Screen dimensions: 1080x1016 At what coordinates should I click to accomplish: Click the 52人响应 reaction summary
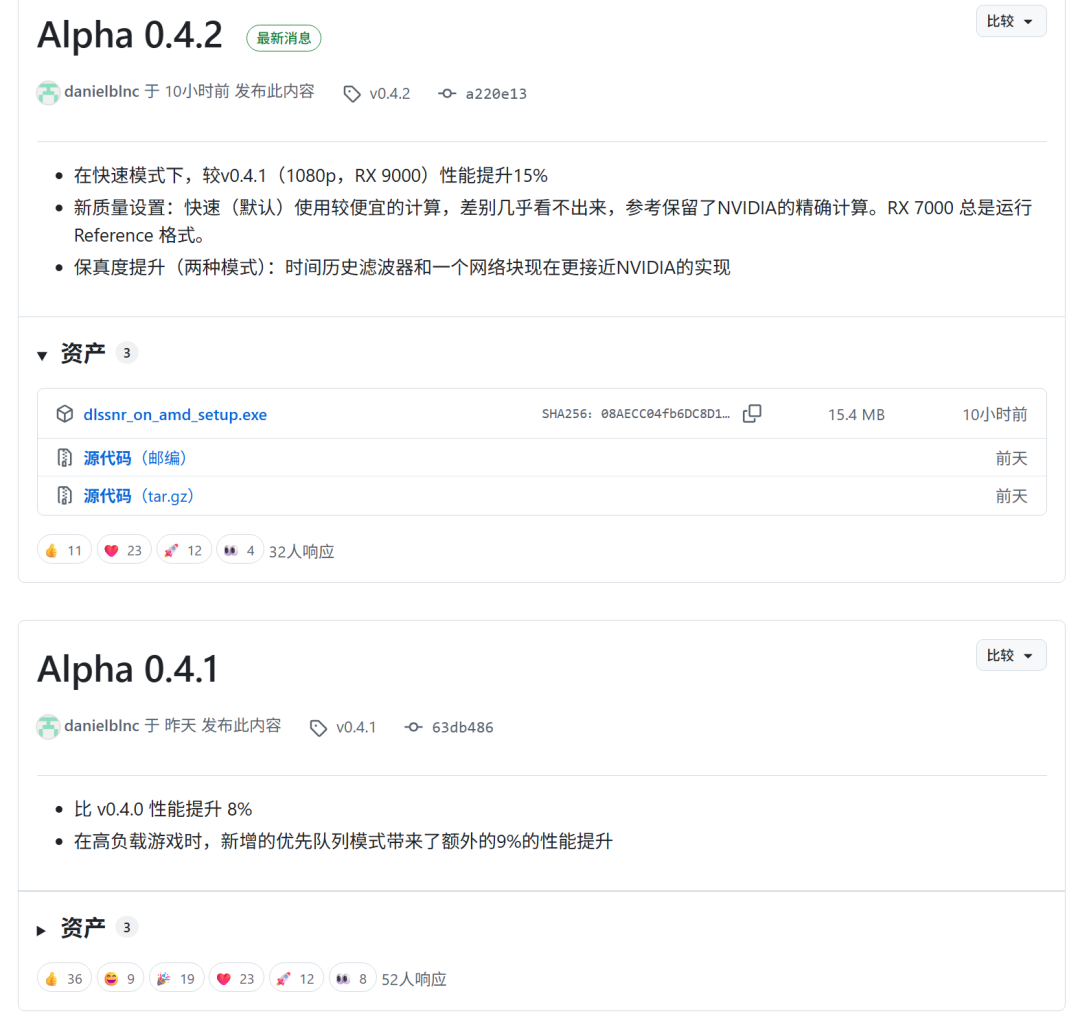pos(414,979)
